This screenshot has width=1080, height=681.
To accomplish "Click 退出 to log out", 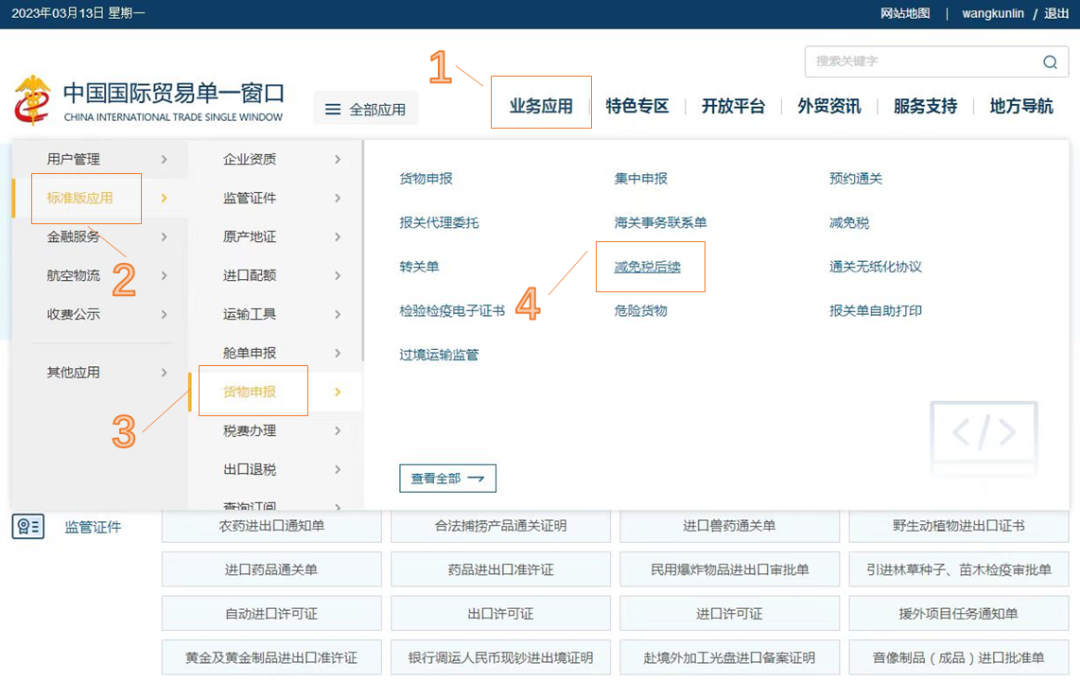I will click(1056, 13).
